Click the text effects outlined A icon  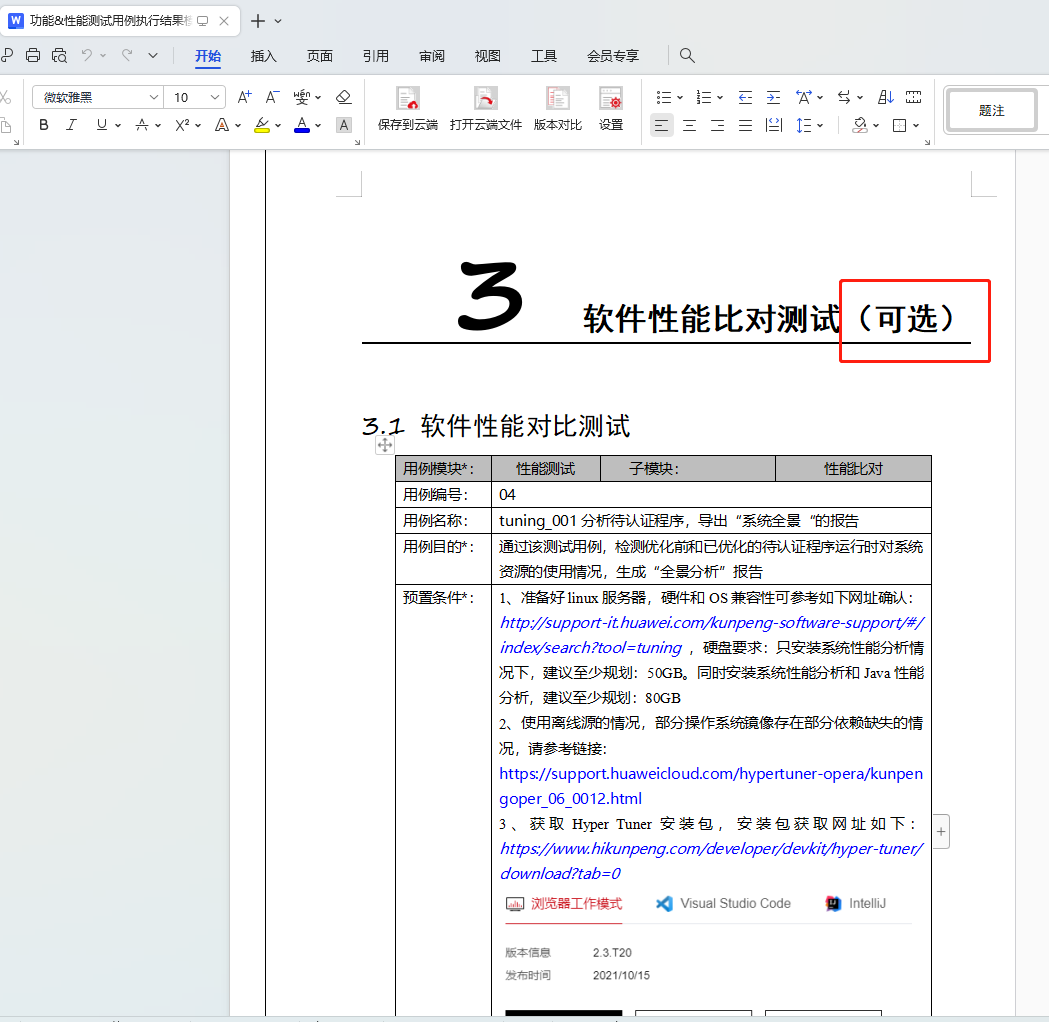pos(221,125)
